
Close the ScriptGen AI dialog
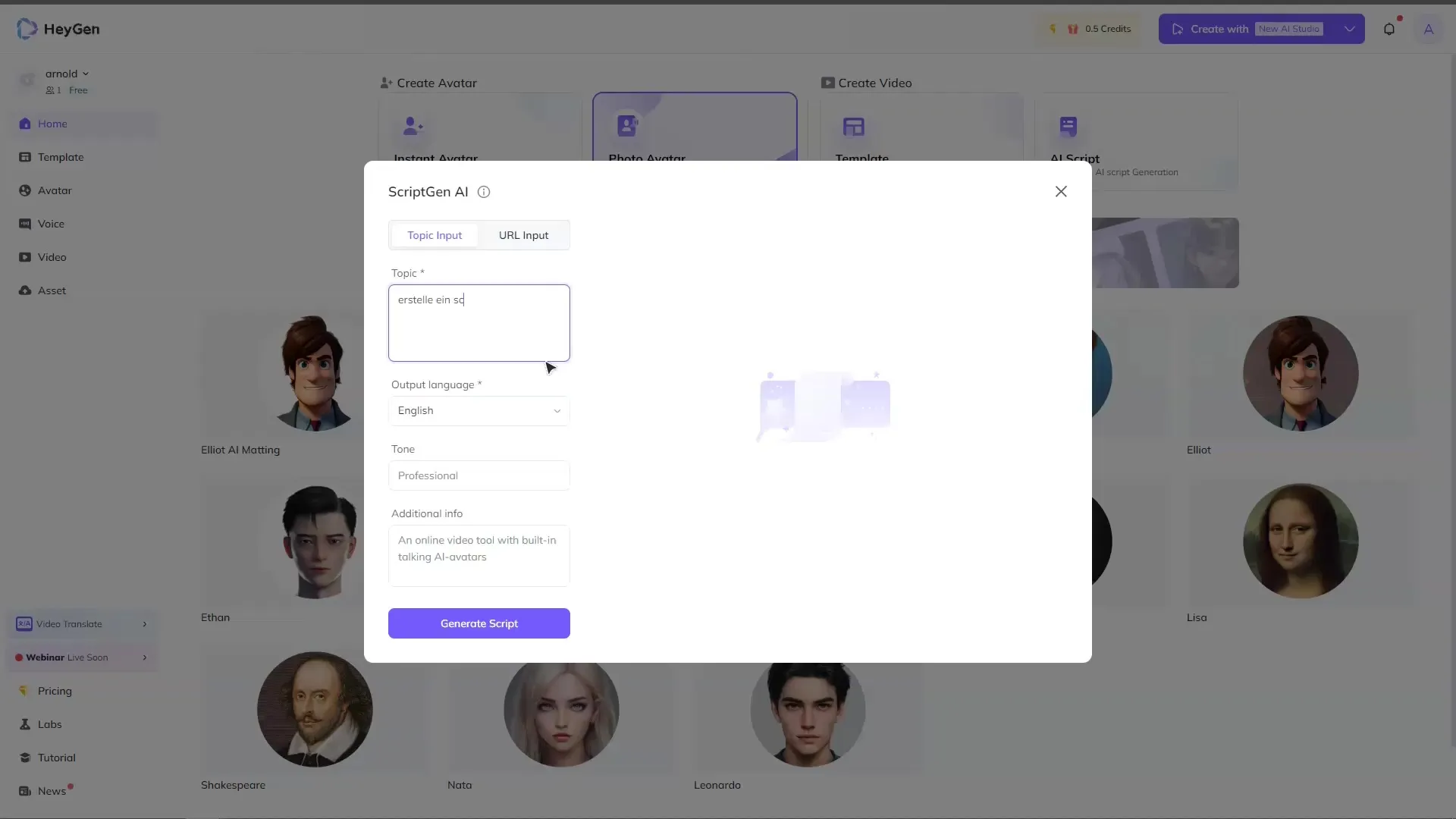click(1061, 191)
